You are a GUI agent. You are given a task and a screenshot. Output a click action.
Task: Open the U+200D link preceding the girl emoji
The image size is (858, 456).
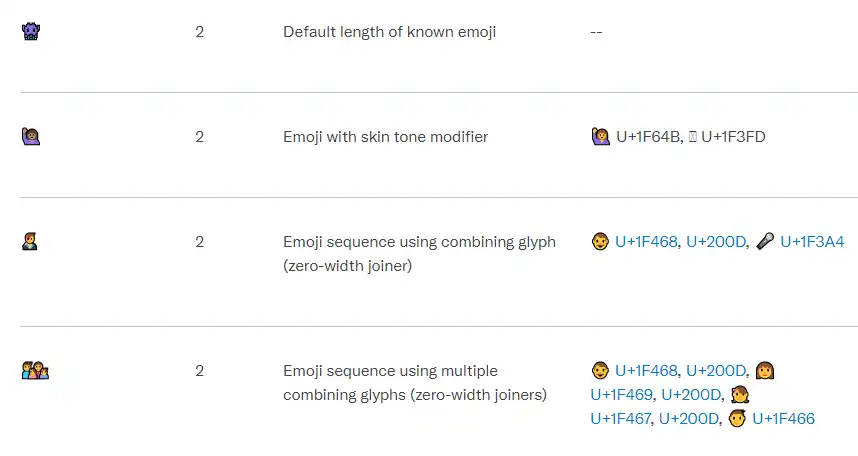pyautogui.click(x=691, y=395)
